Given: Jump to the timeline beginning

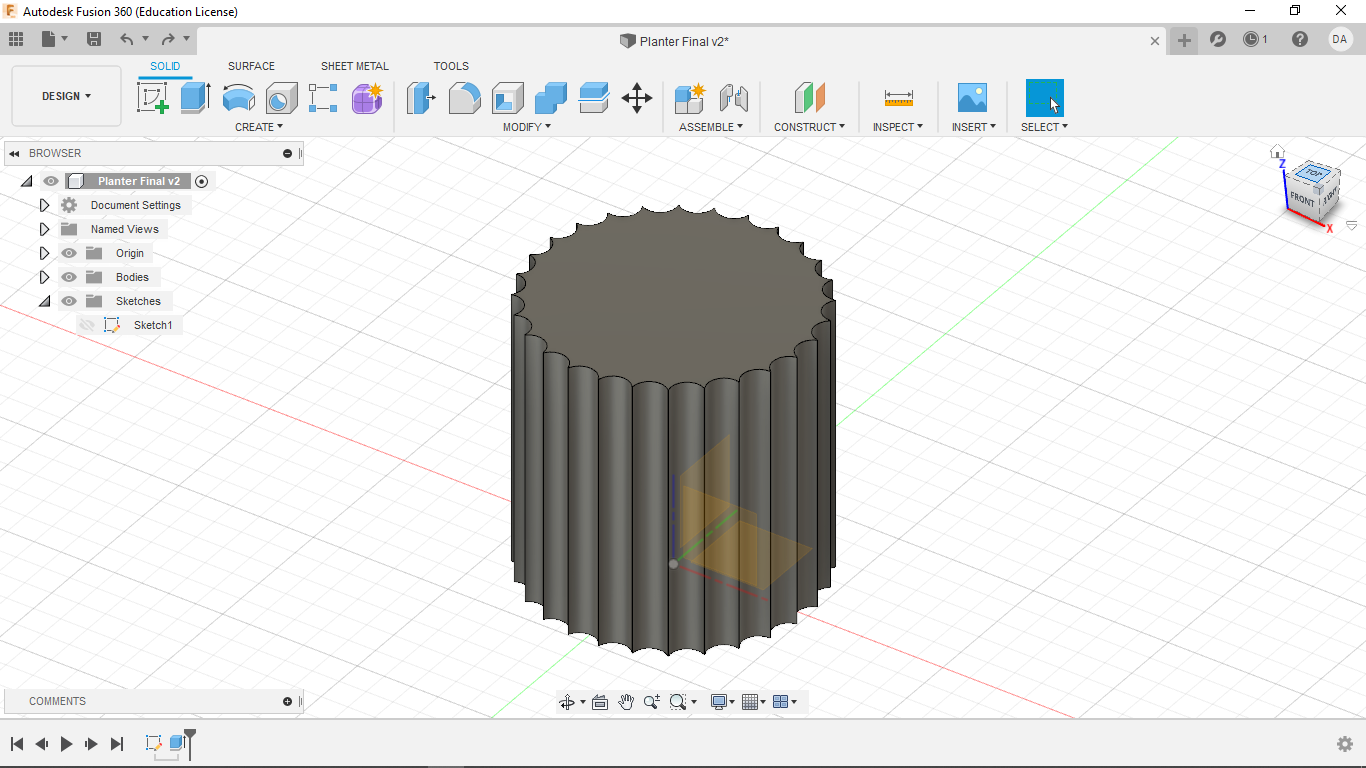Looking at the screenshot, I should [x=17, y=744].
